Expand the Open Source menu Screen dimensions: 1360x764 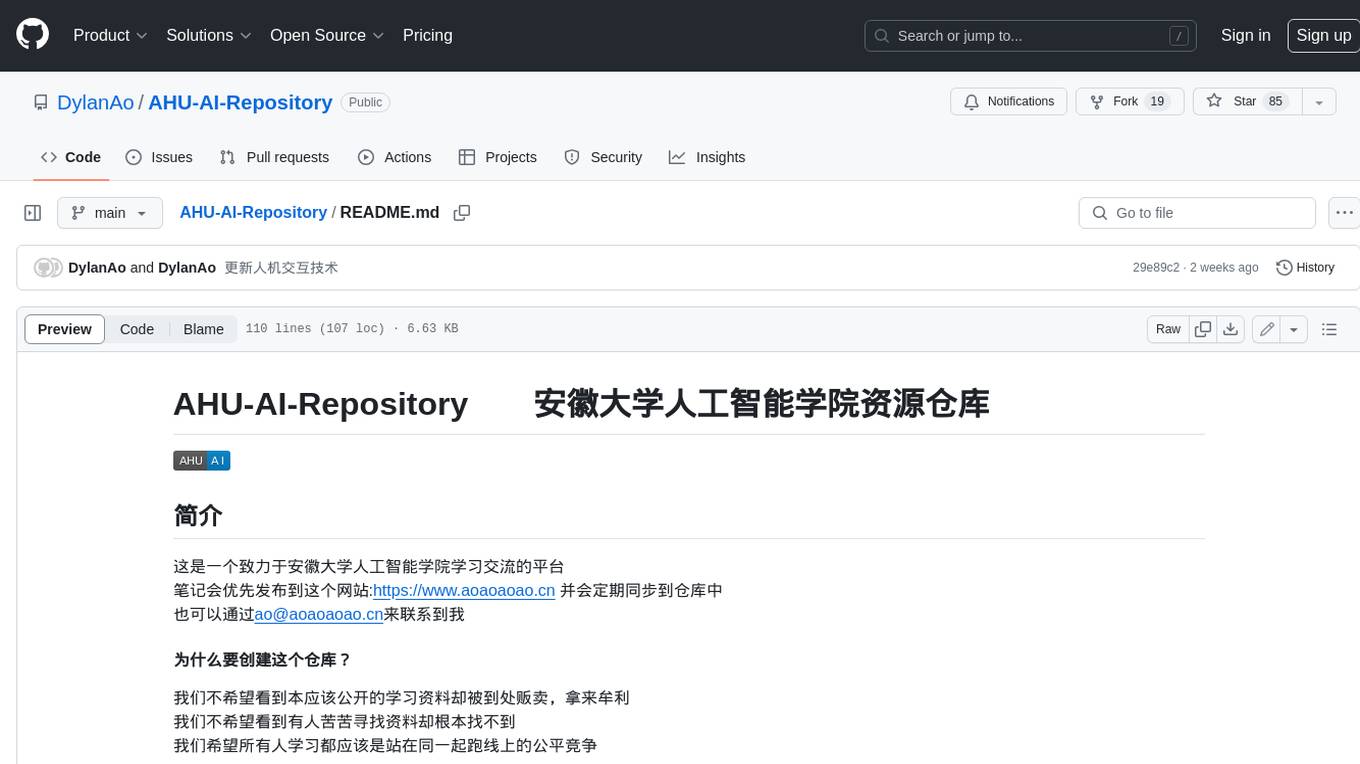coord(327,35)
